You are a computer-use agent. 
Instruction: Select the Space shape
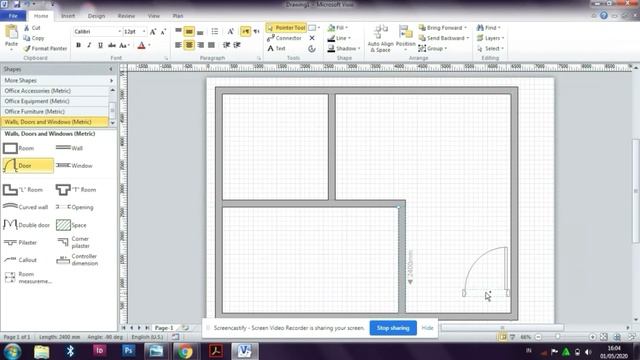coord(71,225)
